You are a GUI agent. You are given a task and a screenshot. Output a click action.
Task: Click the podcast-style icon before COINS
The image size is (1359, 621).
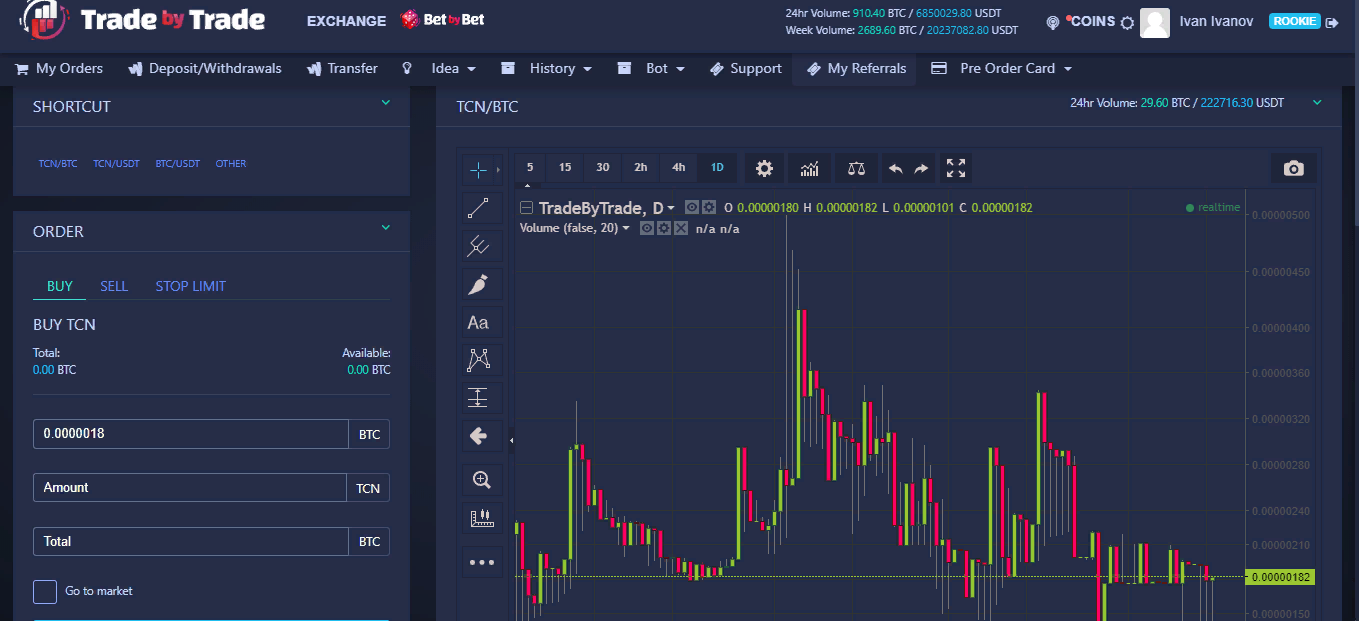[1052, 22]
